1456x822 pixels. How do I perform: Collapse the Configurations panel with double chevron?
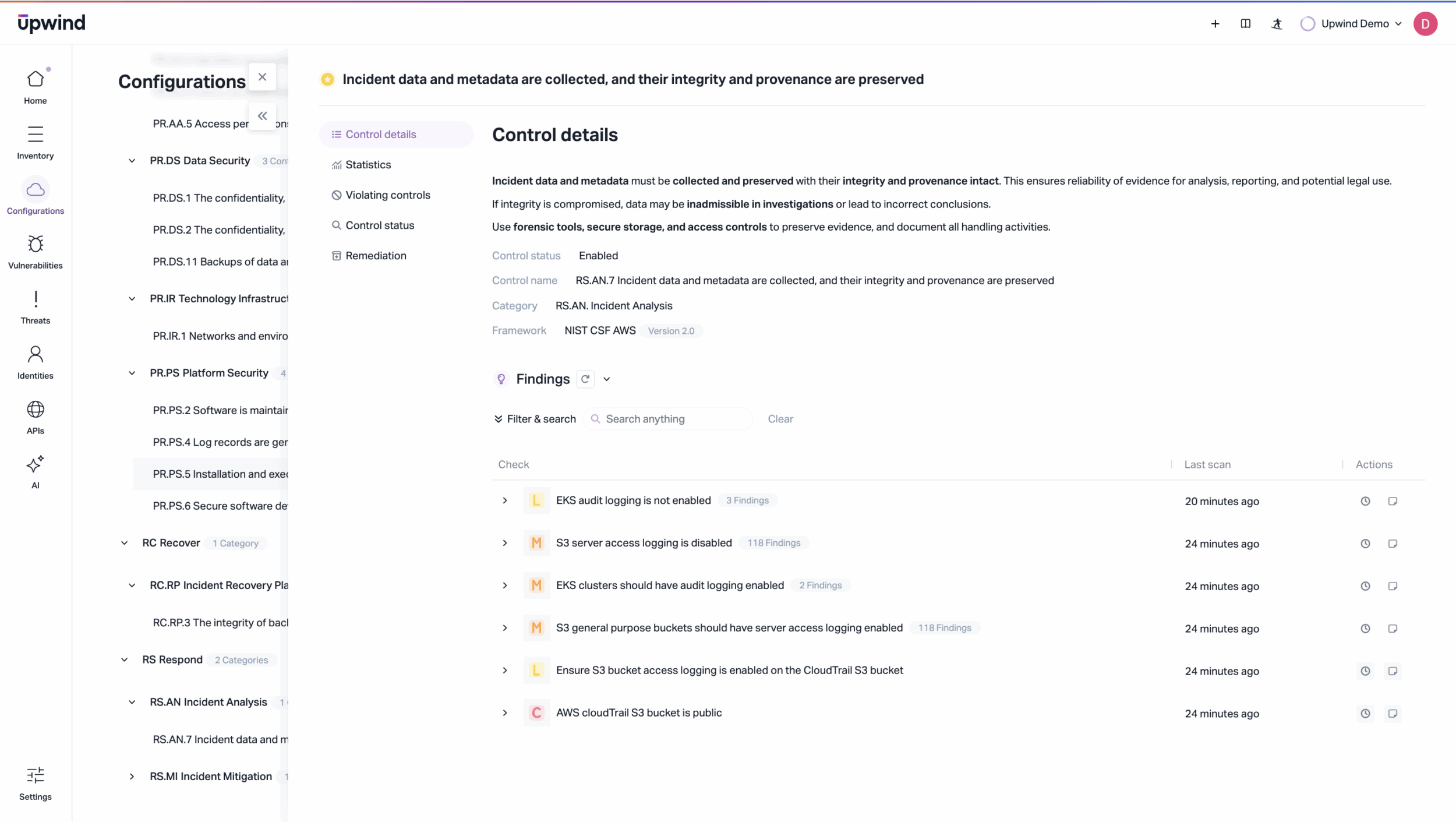click(x=263, y=116)
